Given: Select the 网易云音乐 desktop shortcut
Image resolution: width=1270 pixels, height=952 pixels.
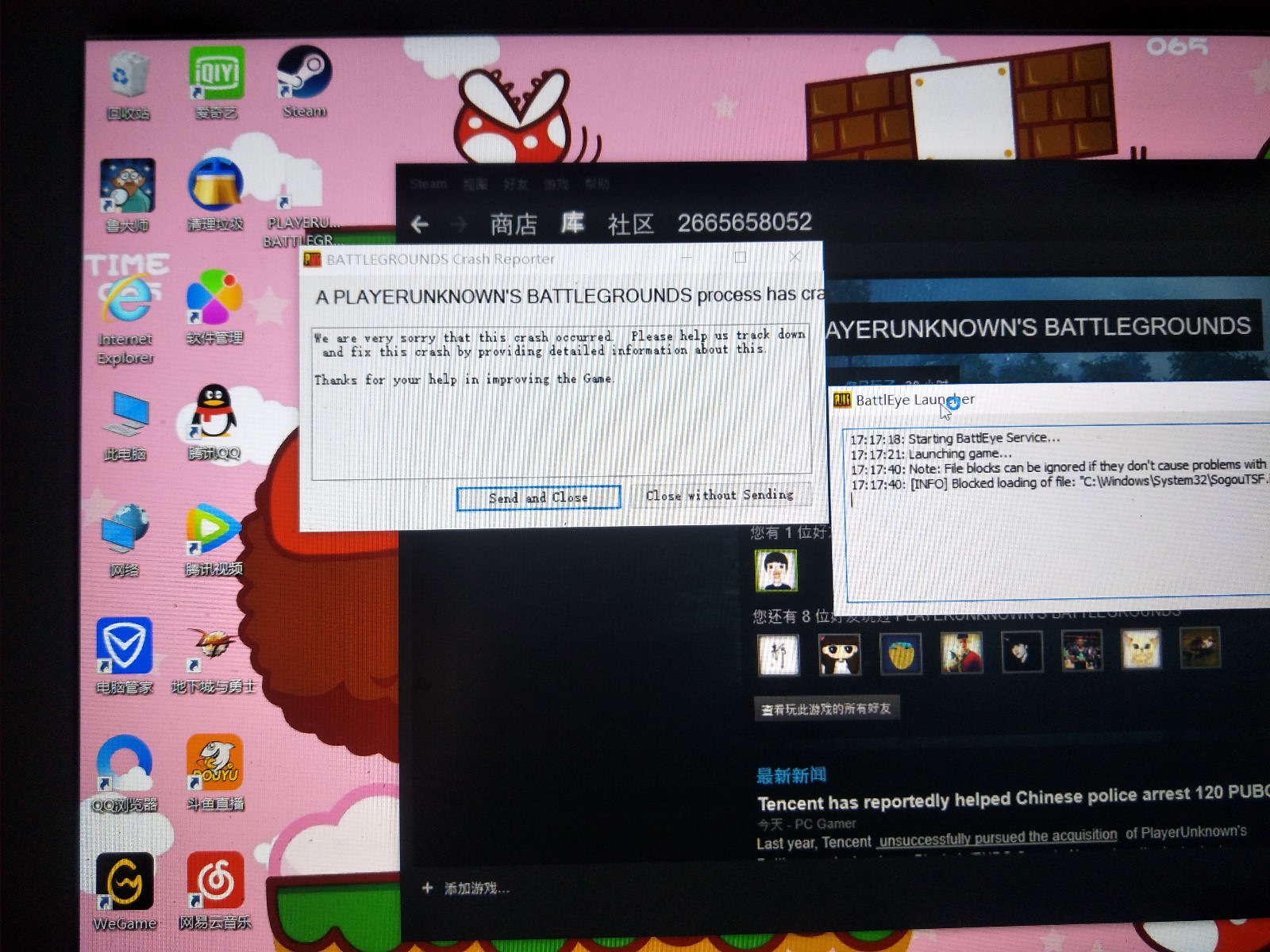Looking at the screenshot, I should point(215,890).
